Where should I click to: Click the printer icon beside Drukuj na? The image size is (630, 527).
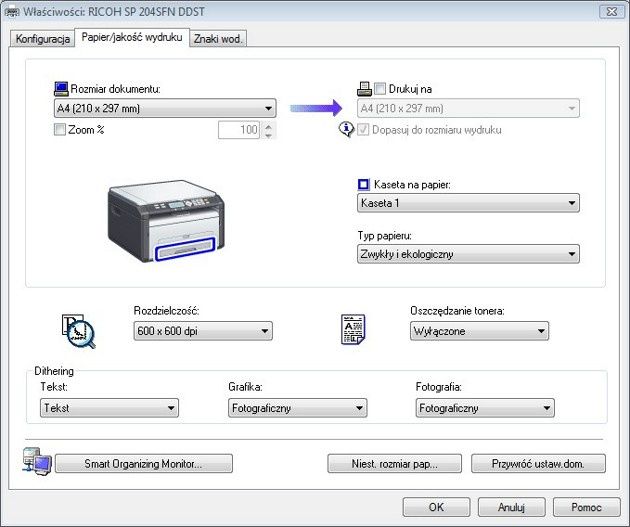[364, 89]
